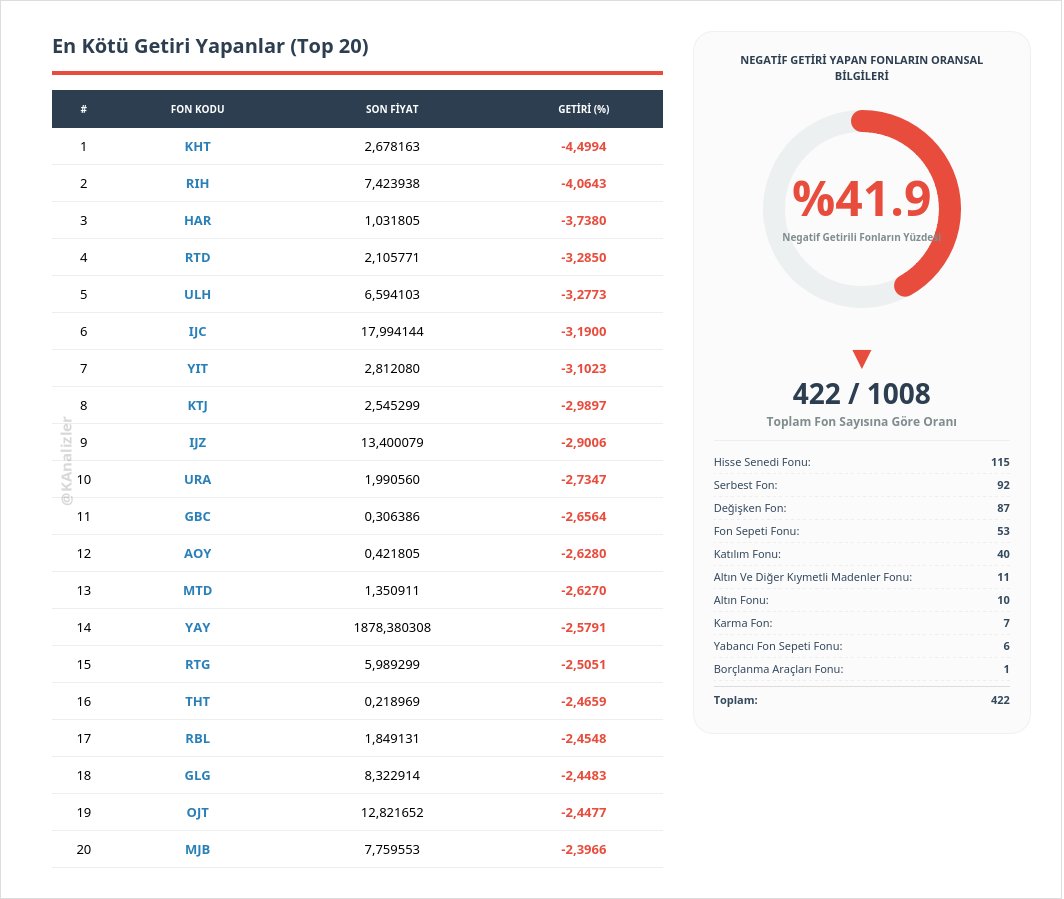This screenshot has height=899, width=1064.
Task: Click Altın Ve Diğer Kıymetli Madenler Fonu
Action: tap(813, 577)
